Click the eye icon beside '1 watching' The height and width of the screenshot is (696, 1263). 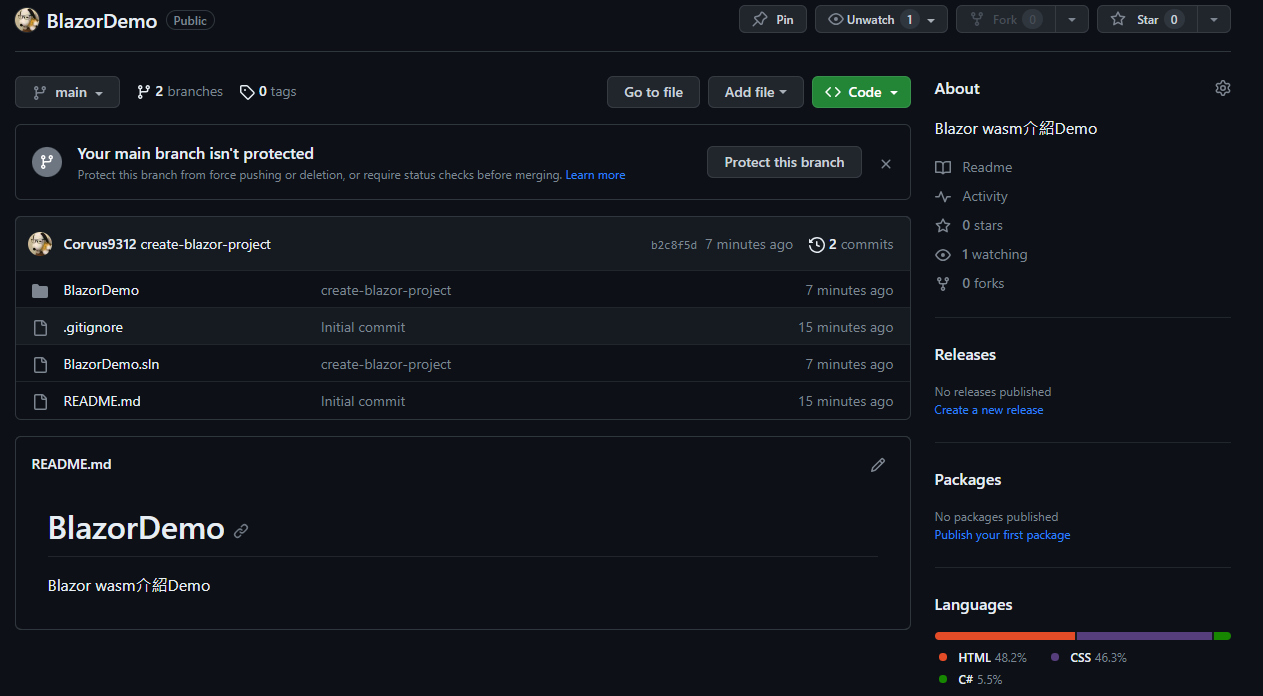[942, 254]
